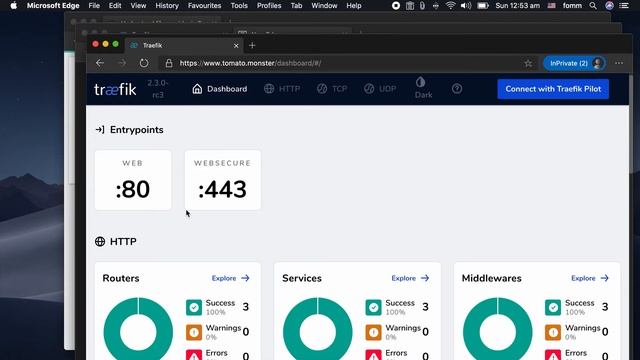Screen dimensions: 640x360
Task: Switch to the UDP nav section
Action: 380,89
